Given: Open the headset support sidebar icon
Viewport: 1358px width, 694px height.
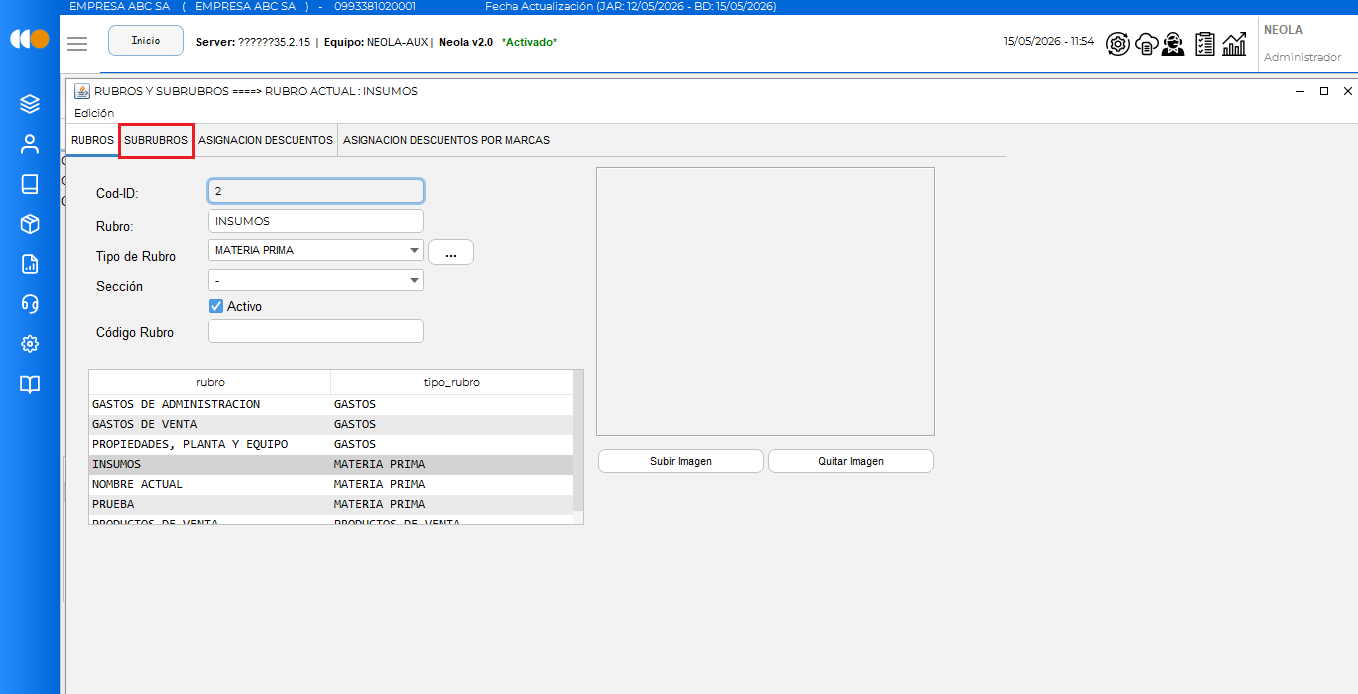Looking at the screenshot, I should pyautogui.click(x=30, y=304).
